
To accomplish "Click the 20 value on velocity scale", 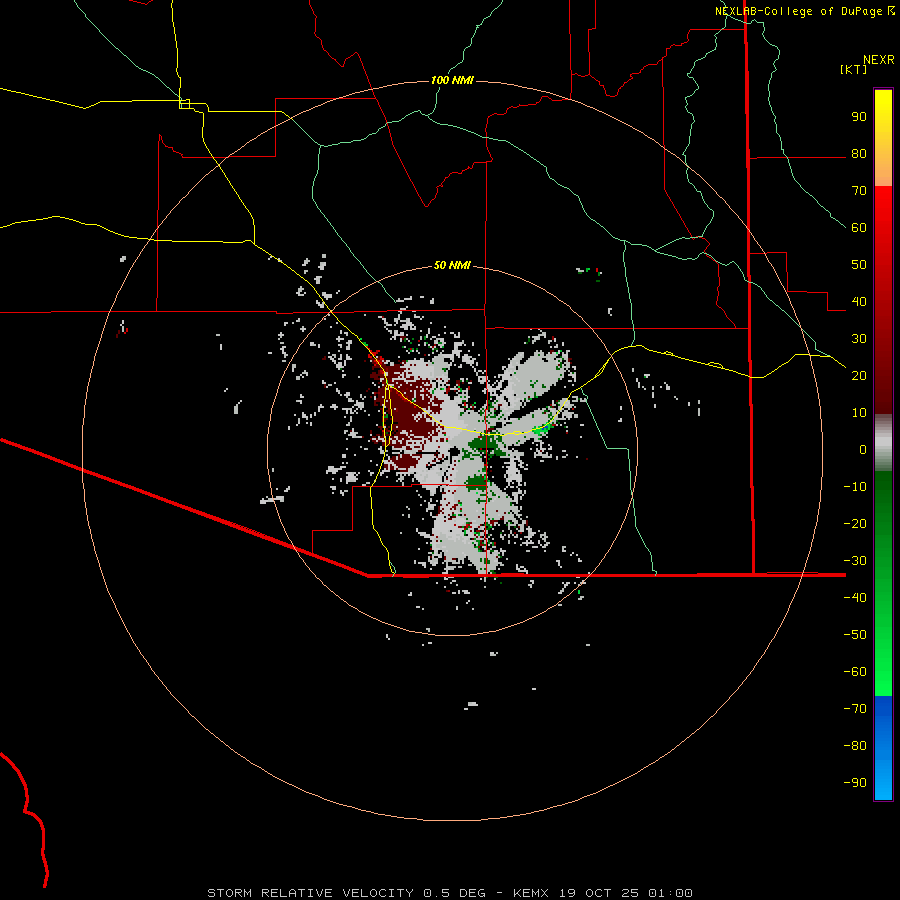I will click(x=859, y=376).
